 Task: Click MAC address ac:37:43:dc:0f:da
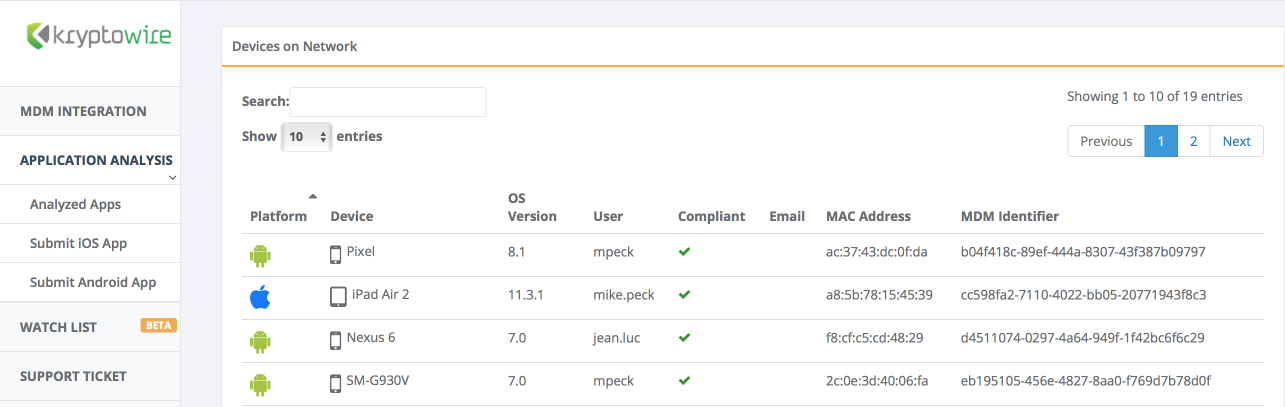point(877,252)
